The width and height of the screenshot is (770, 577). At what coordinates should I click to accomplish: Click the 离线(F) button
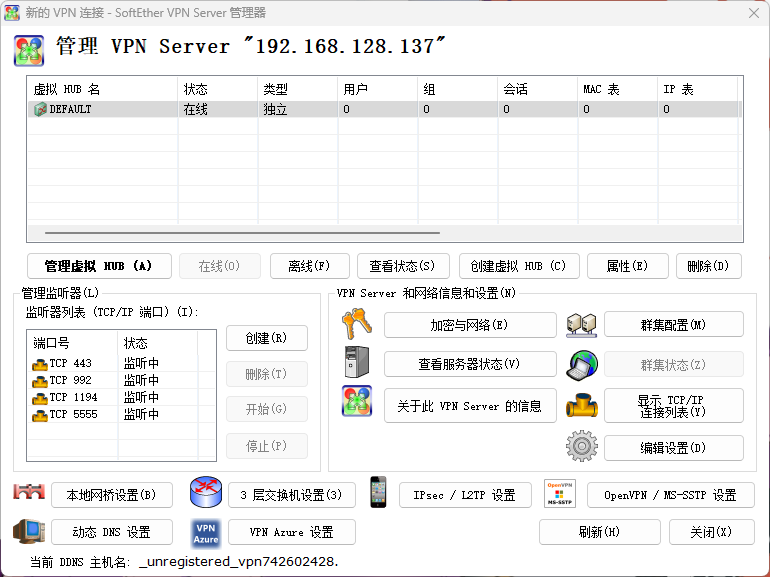pyautogui.click(x=309, y=266)
